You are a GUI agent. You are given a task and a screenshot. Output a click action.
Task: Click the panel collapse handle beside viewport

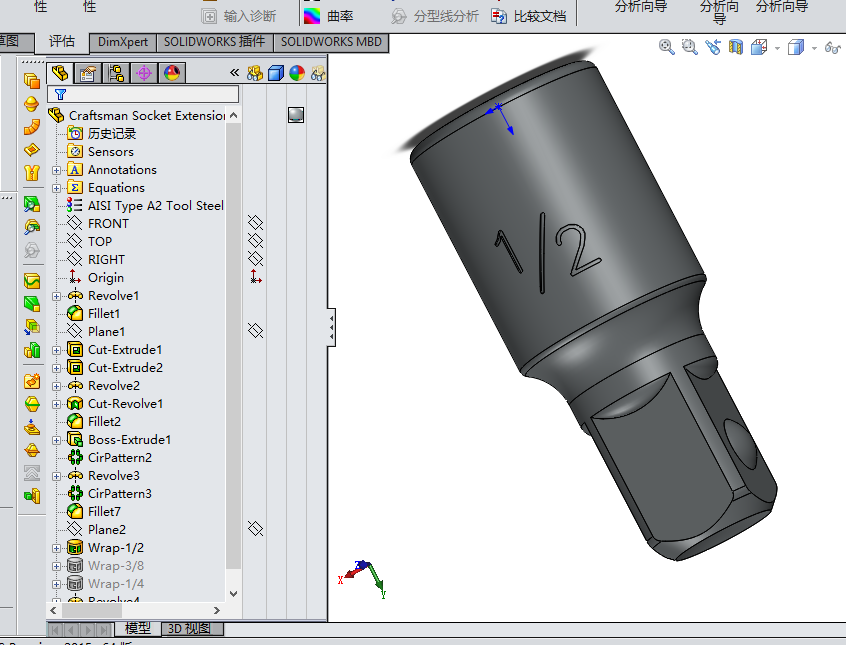coord(331,327)
